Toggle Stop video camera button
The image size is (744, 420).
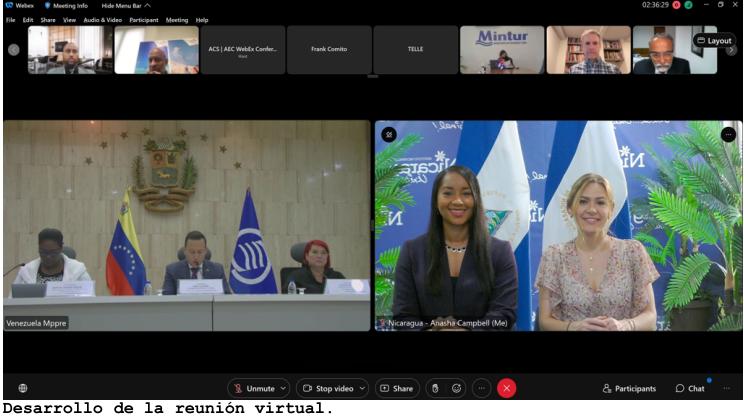tap(326, 388)
